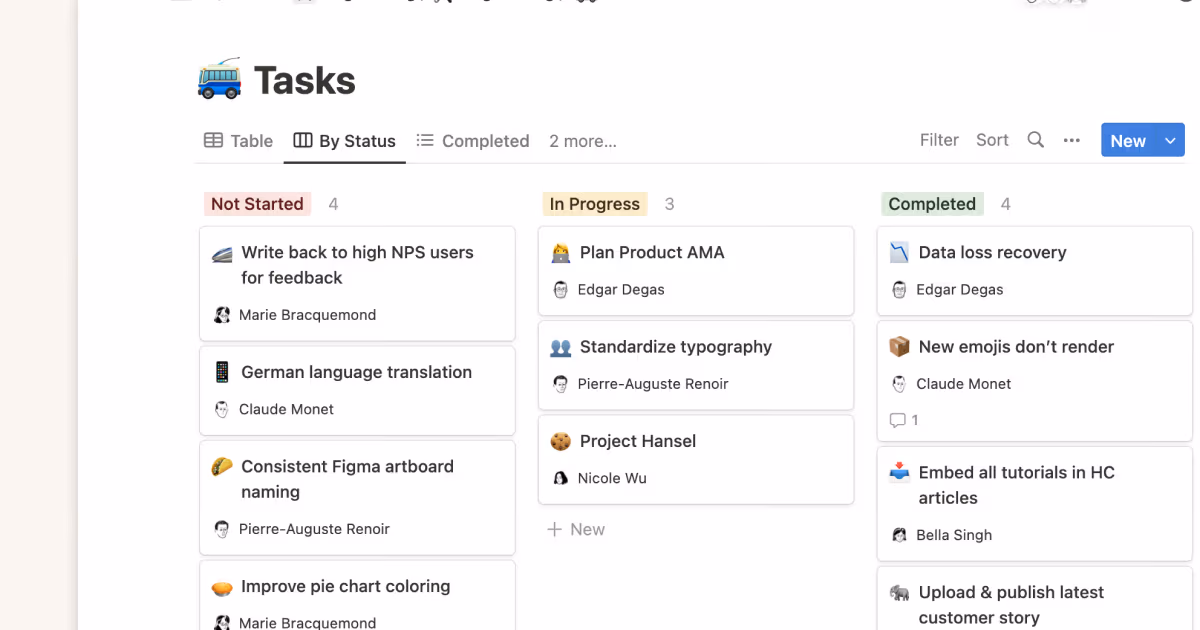Open the New button's dropdown arrow
This screenshot has width=1200, height=630.
1168,140
